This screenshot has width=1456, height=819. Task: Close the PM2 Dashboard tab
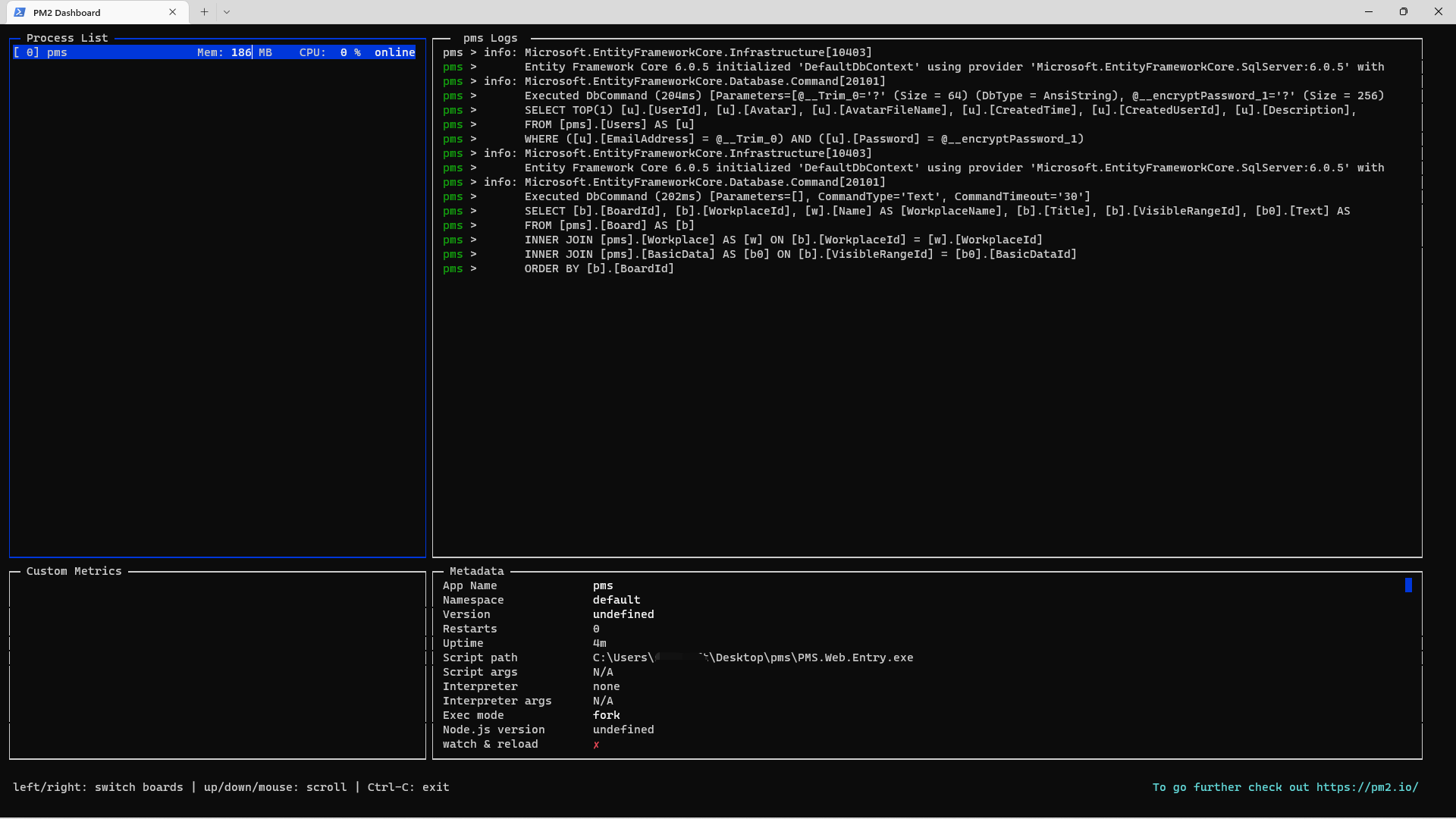click(173, 12)
